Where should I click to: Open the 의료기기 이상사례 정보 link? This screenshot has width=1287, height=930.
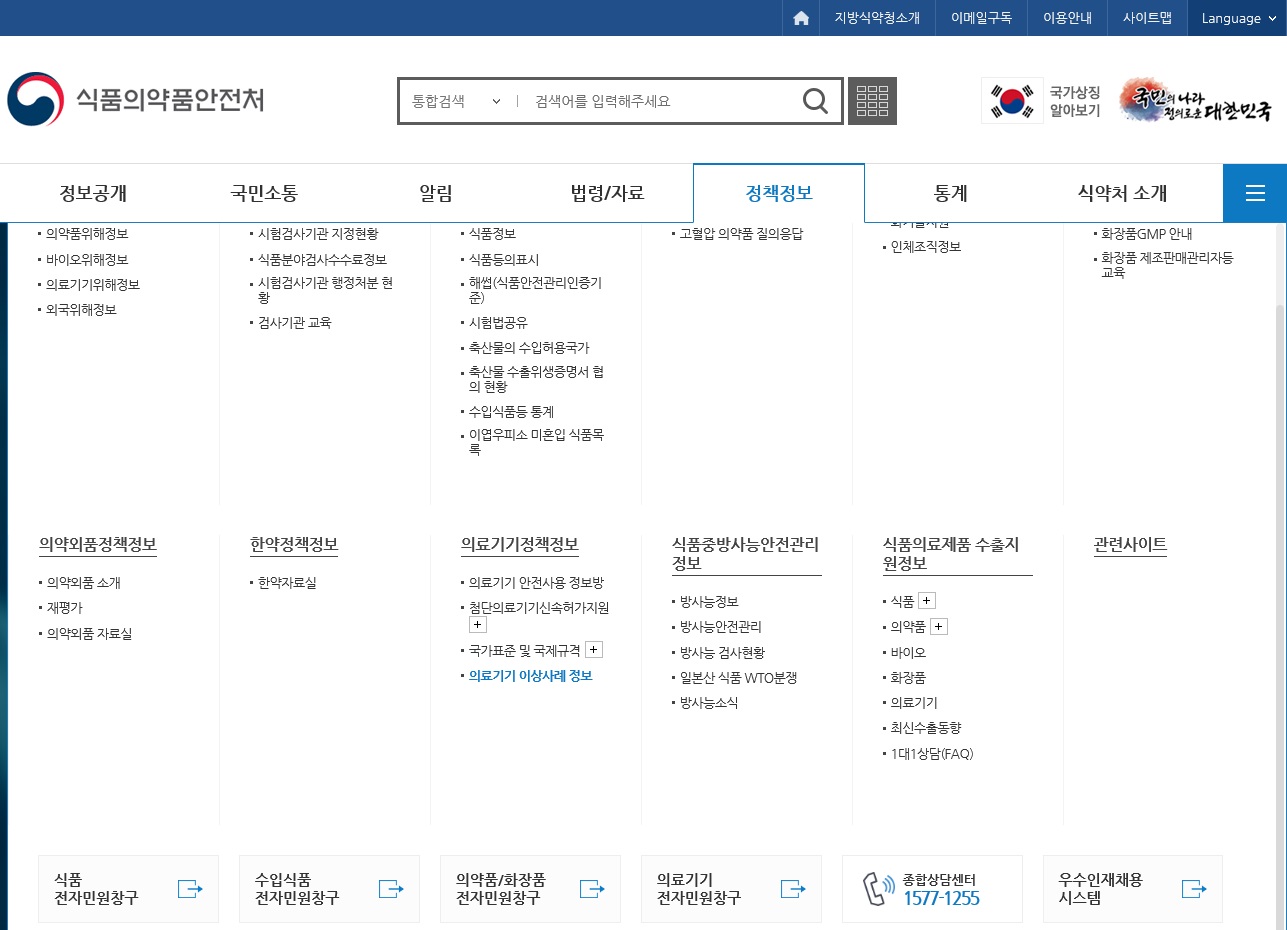pyautogui.click(x=531, y=676)
